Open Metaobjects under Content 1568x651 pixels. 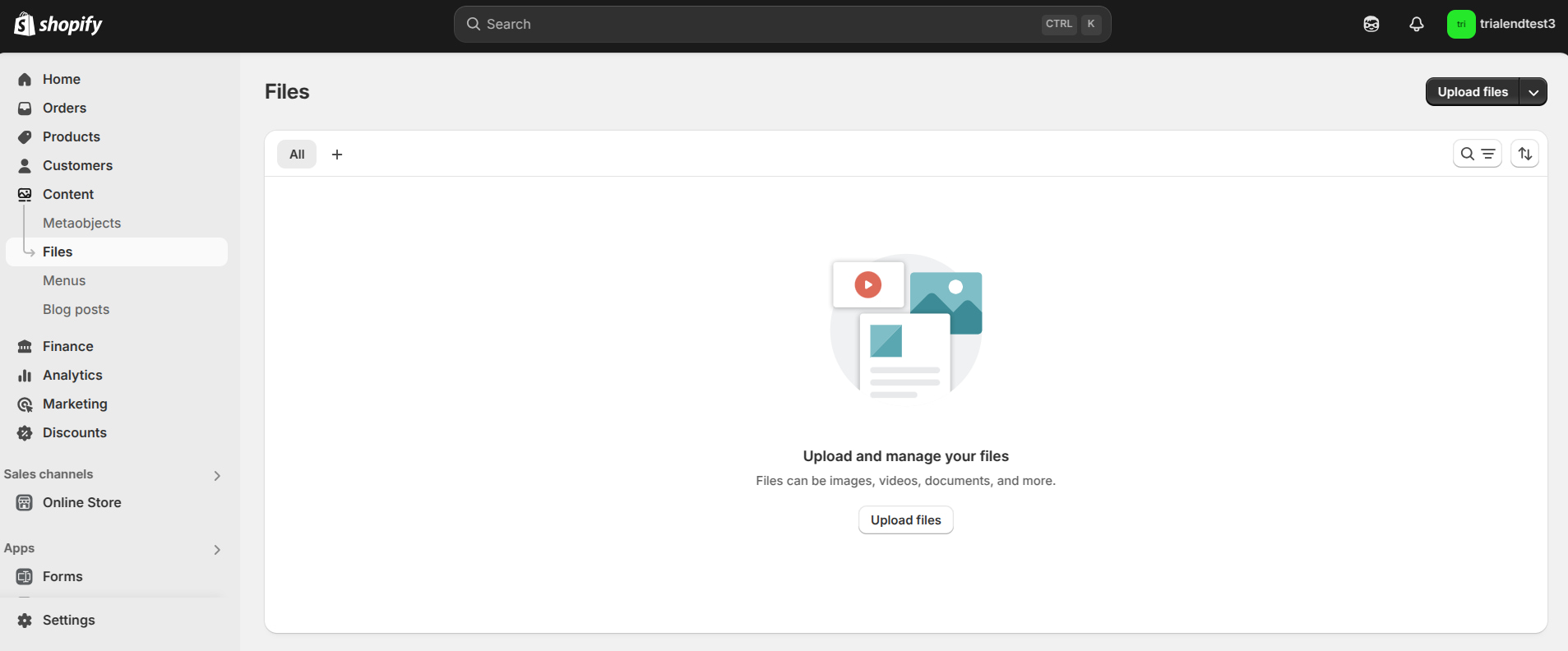[x=81, y=223]
